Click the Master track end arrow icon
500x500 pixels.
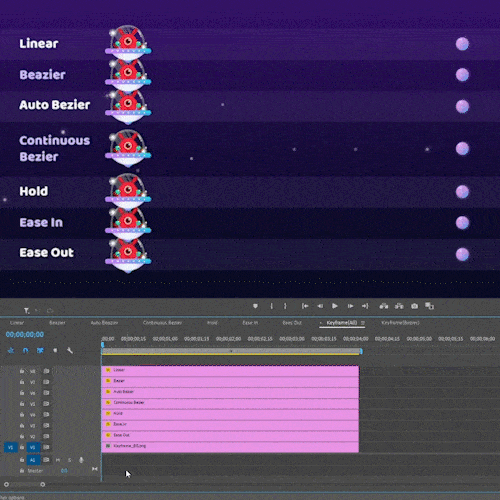click(x=95, y=469)
